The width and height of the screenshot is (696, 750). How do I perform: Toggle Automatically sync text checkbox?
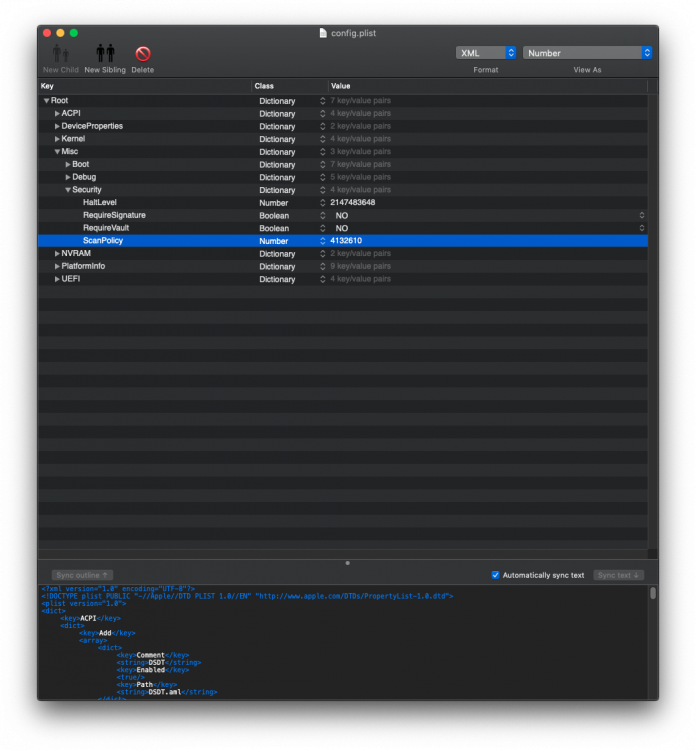(x=495, y=575)
